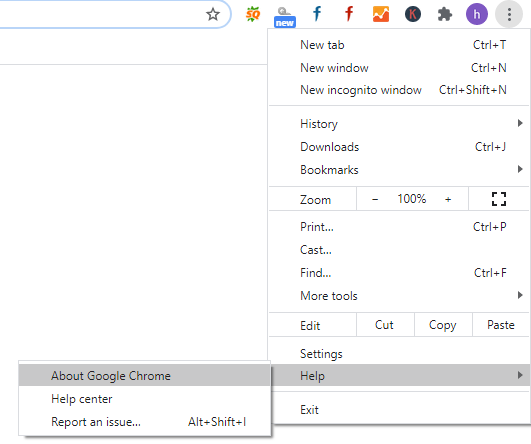Select Print... menu item

399,227
